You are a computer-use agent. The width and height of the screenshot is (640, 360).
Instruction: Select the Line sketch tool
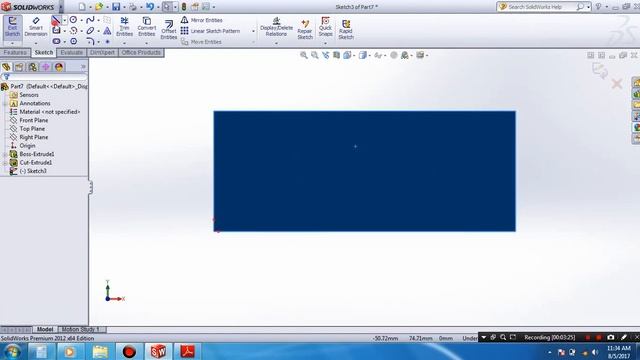(56, 20)
